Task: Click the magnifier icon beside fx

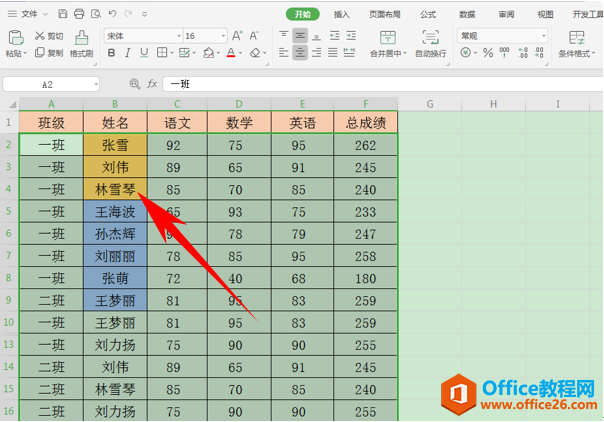Action: click(134, 84)
